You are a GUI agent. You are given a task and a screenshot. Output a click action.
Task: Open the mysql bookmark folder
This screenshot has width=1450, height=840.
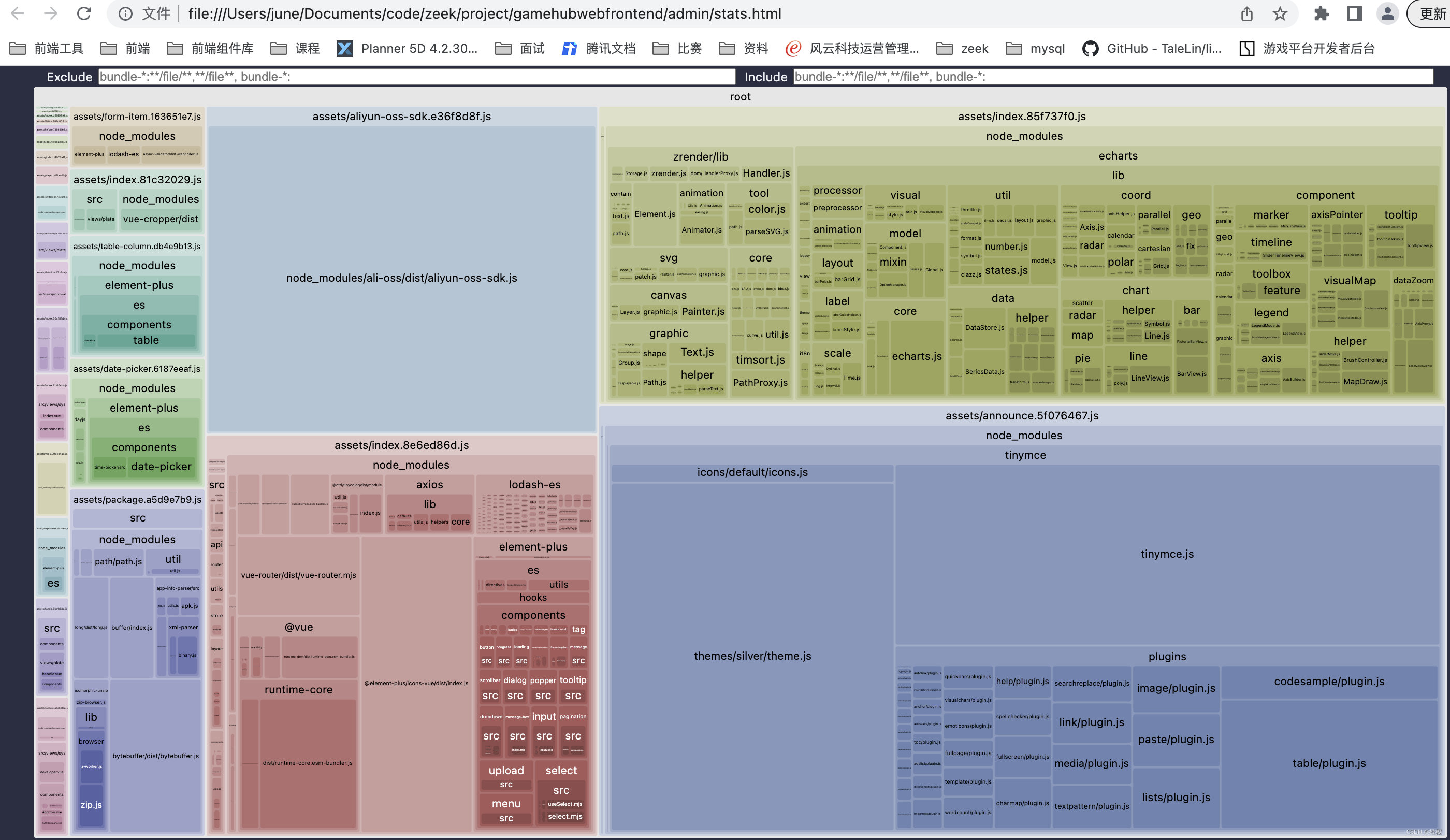[x=1036, y=48]
